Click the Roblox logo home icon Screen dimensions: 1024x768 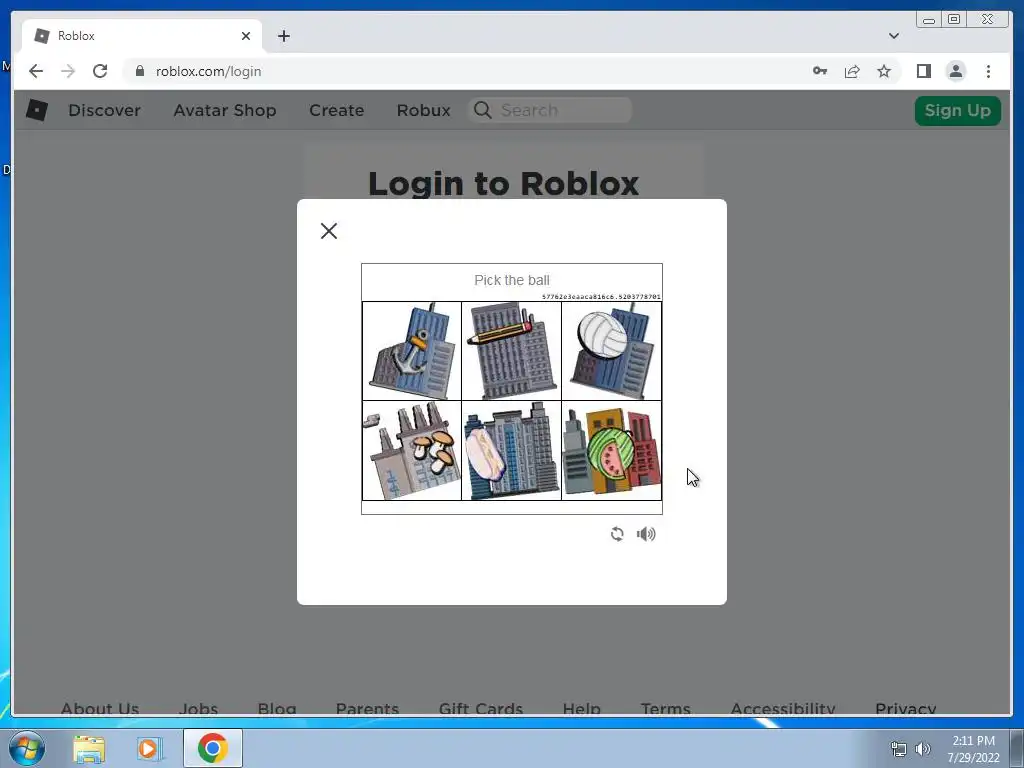(37, 110)
